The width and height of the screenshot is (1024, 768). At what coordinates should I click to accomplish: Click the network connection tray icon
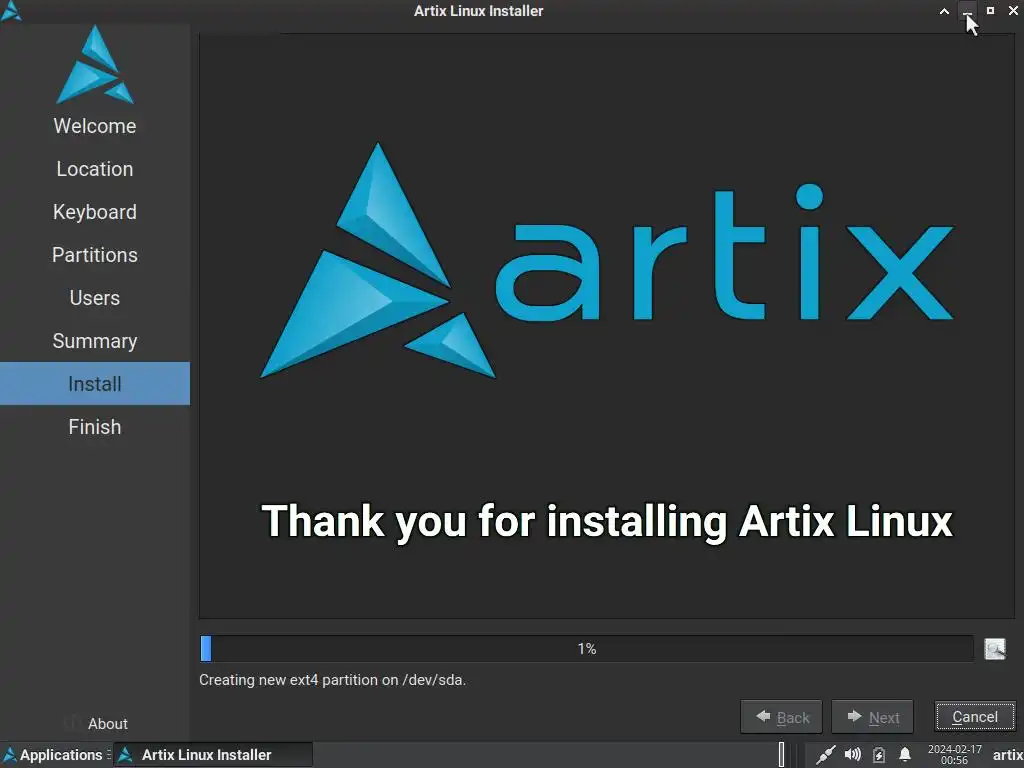click(x=825, y=755)
